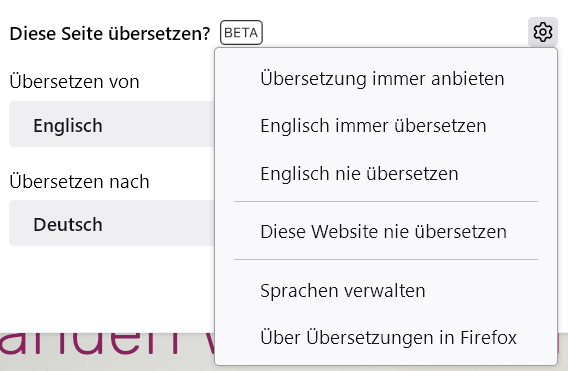
Task: Toggle 'Diese Website nie übersetzen'
Action: coord(386,231)
